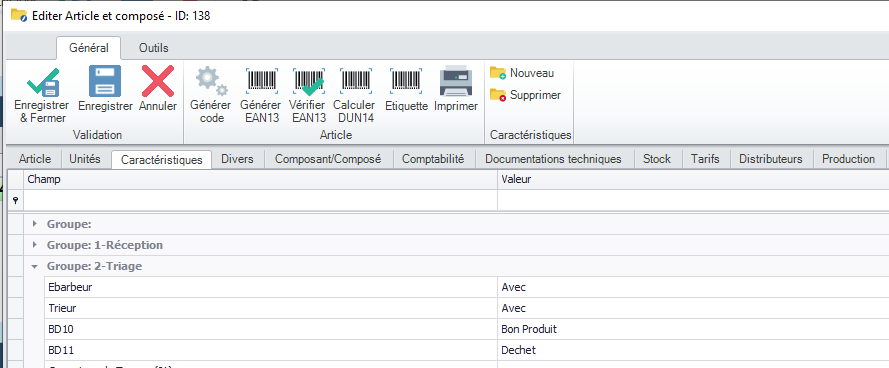Click the Avec value for Trieur
Image resolution: width=889 pixels, height=368 pixels.
[693, 308]
